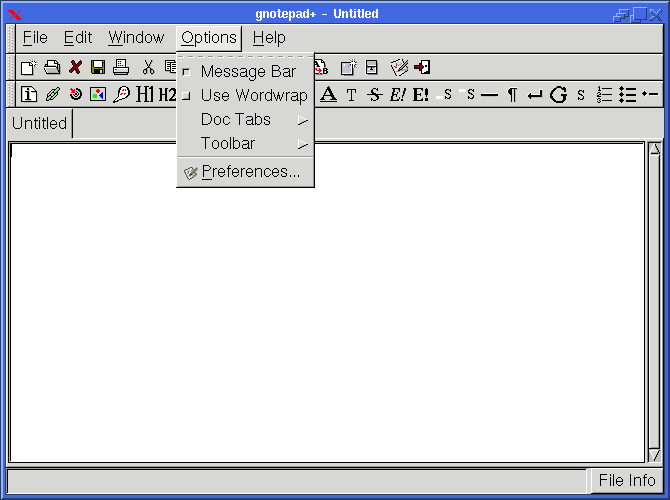This screenshot has height=500, width=670.
Task: Click the red X window menu icon in title bar
Action: 15,15
